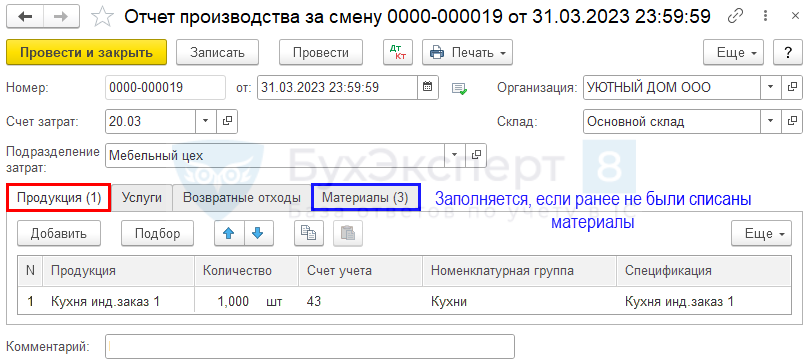Select account cell 43
808x363 pixels.
point(360,301)
